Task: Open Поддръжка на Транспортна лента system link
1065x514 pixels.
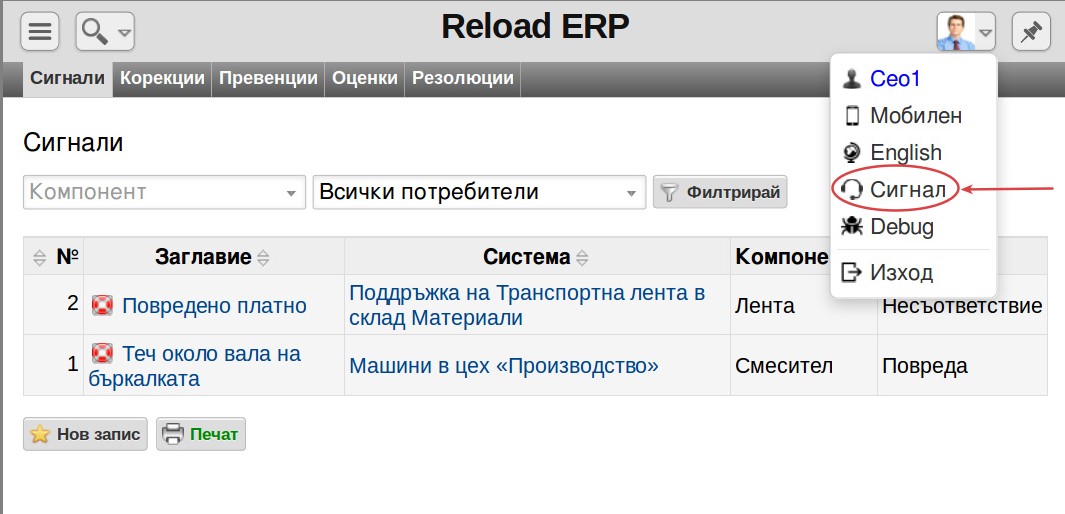Action: pos(526,305)
